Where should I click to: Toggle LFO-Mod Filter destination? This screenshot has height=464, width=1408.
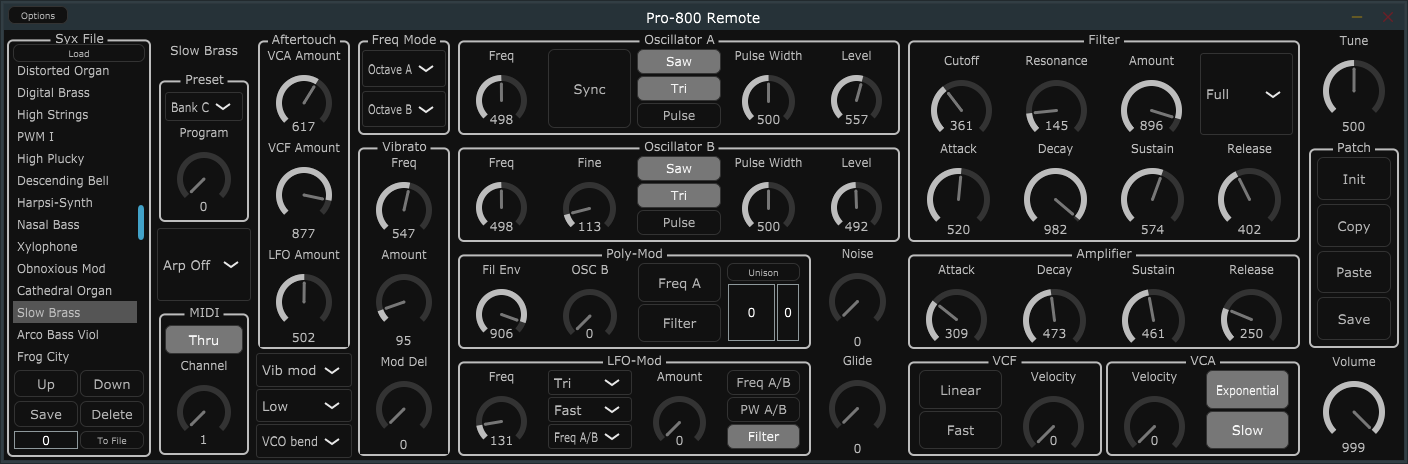pos(764,436)
